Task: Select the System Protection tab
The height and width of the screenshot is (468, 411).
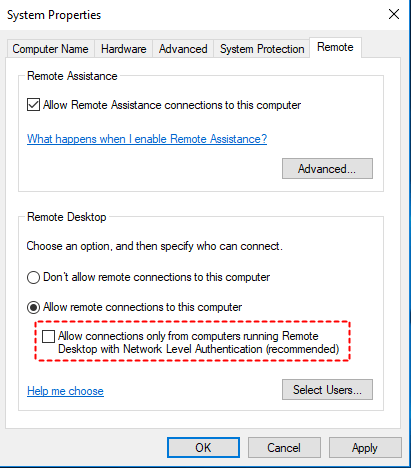Action: [x=262, y=49]
